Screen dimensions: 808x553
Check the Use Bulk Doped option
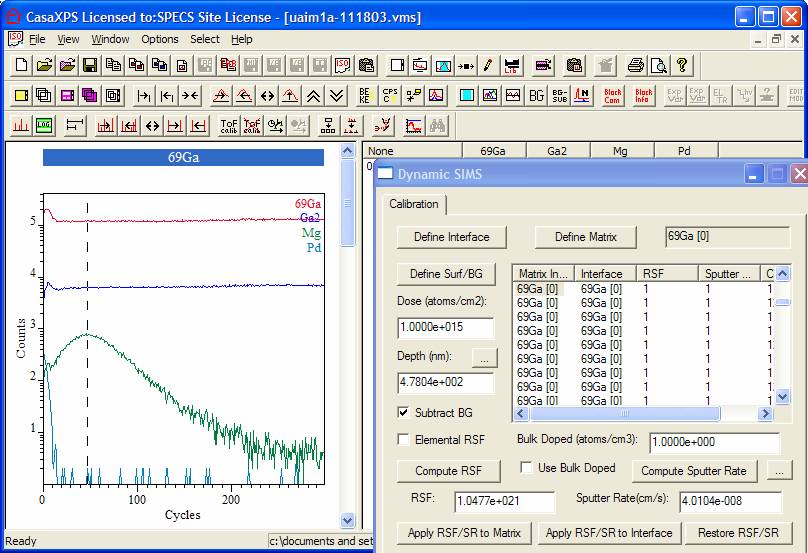(x=527, y=467)
